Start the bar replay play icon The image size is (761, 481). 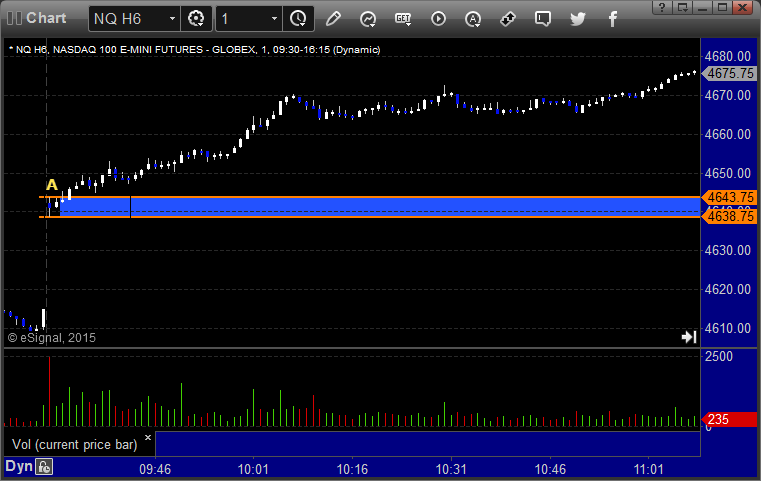point(438,19)
